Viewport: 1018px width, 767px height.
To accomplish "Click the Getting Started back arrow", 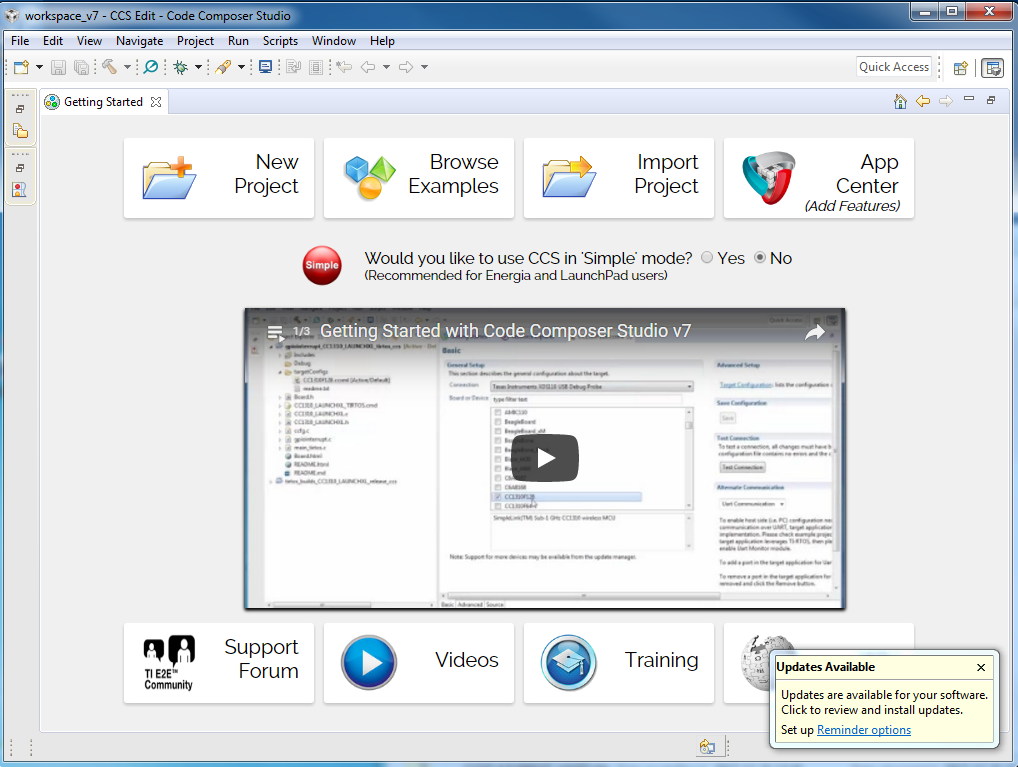I will coord(923,101).
